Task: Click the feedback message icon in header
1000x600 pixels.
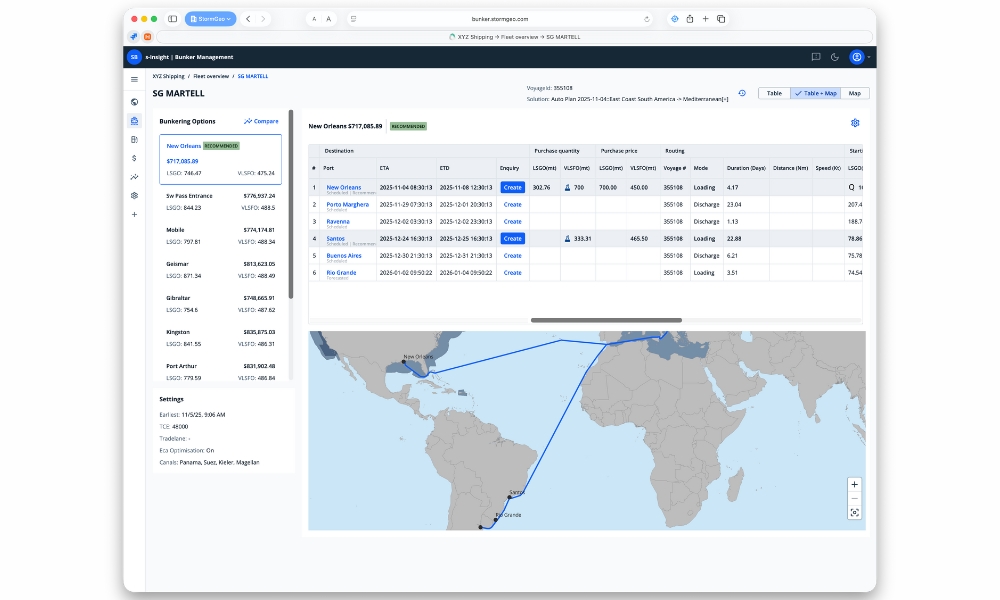Action: coord(816,57)
